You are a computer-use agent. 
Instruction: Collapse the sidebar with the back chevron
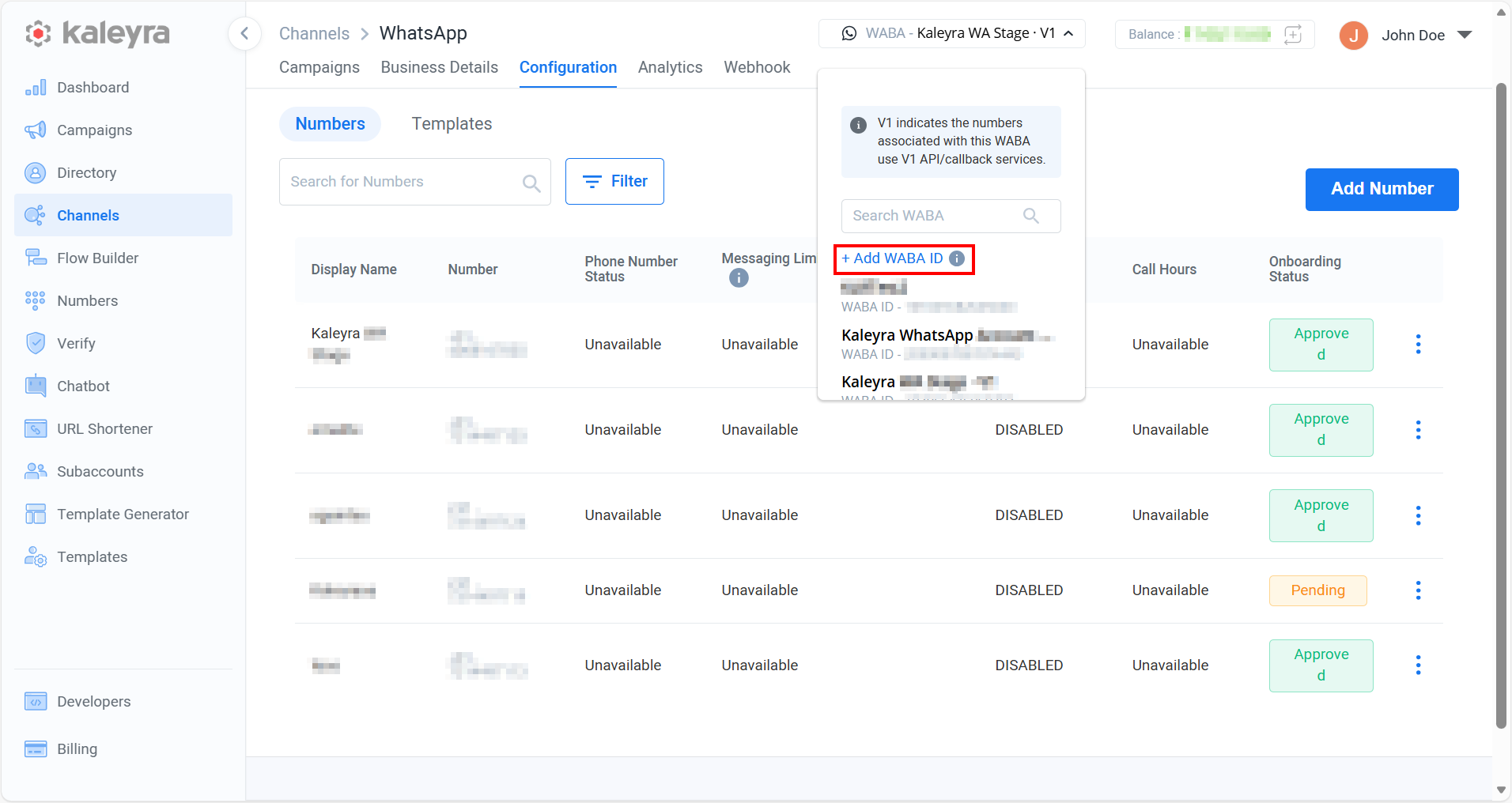(245, 33)
